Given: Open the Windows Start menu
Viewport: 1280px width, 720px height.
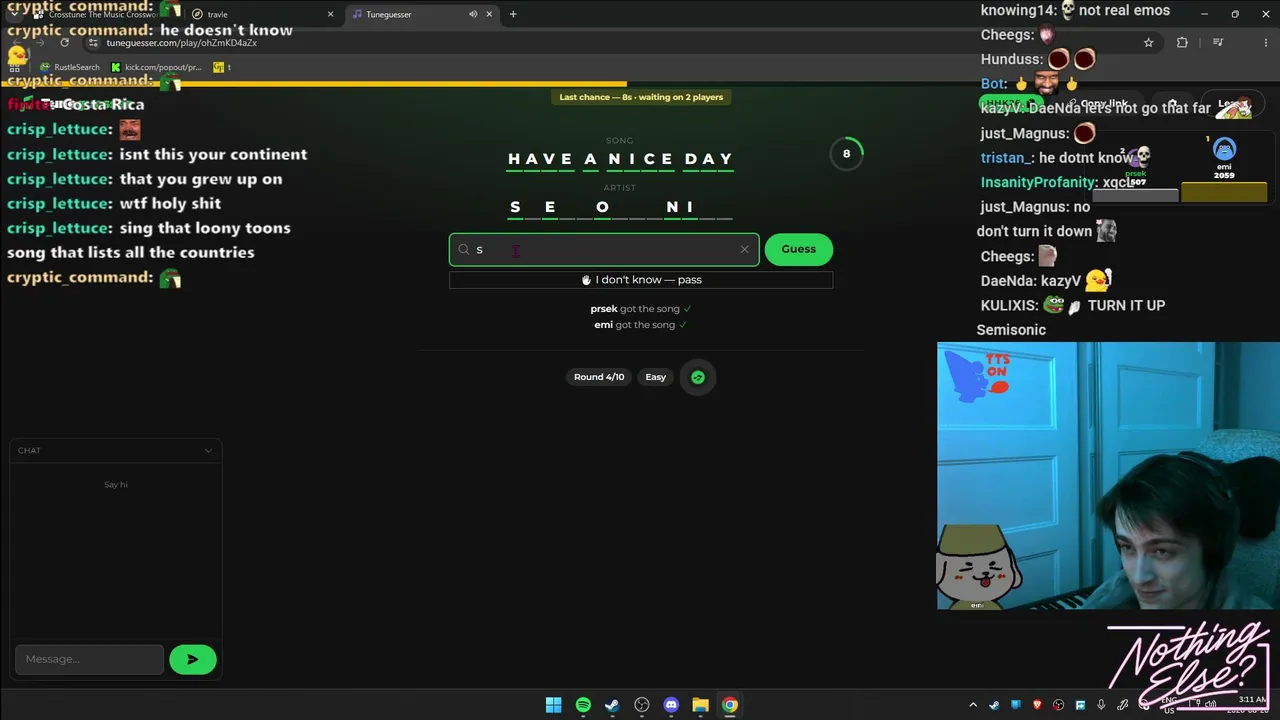Looking at the screenshot, I should click(x=553, y=705).
